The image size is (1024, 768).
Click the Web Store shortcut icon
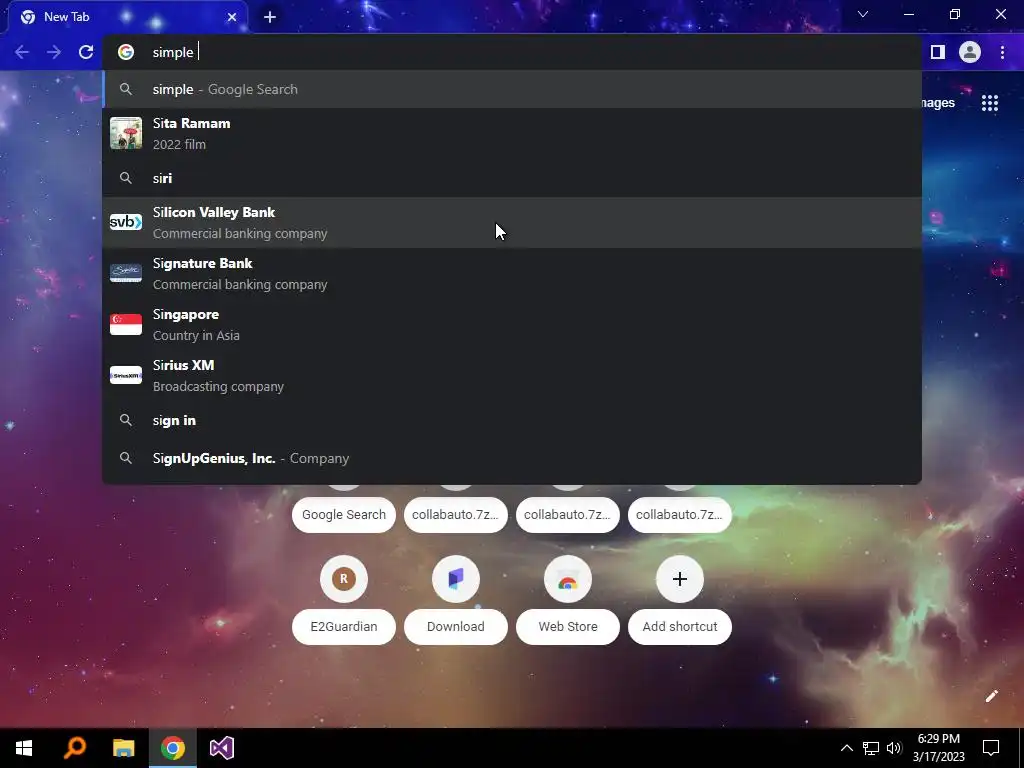pos(568,579)
